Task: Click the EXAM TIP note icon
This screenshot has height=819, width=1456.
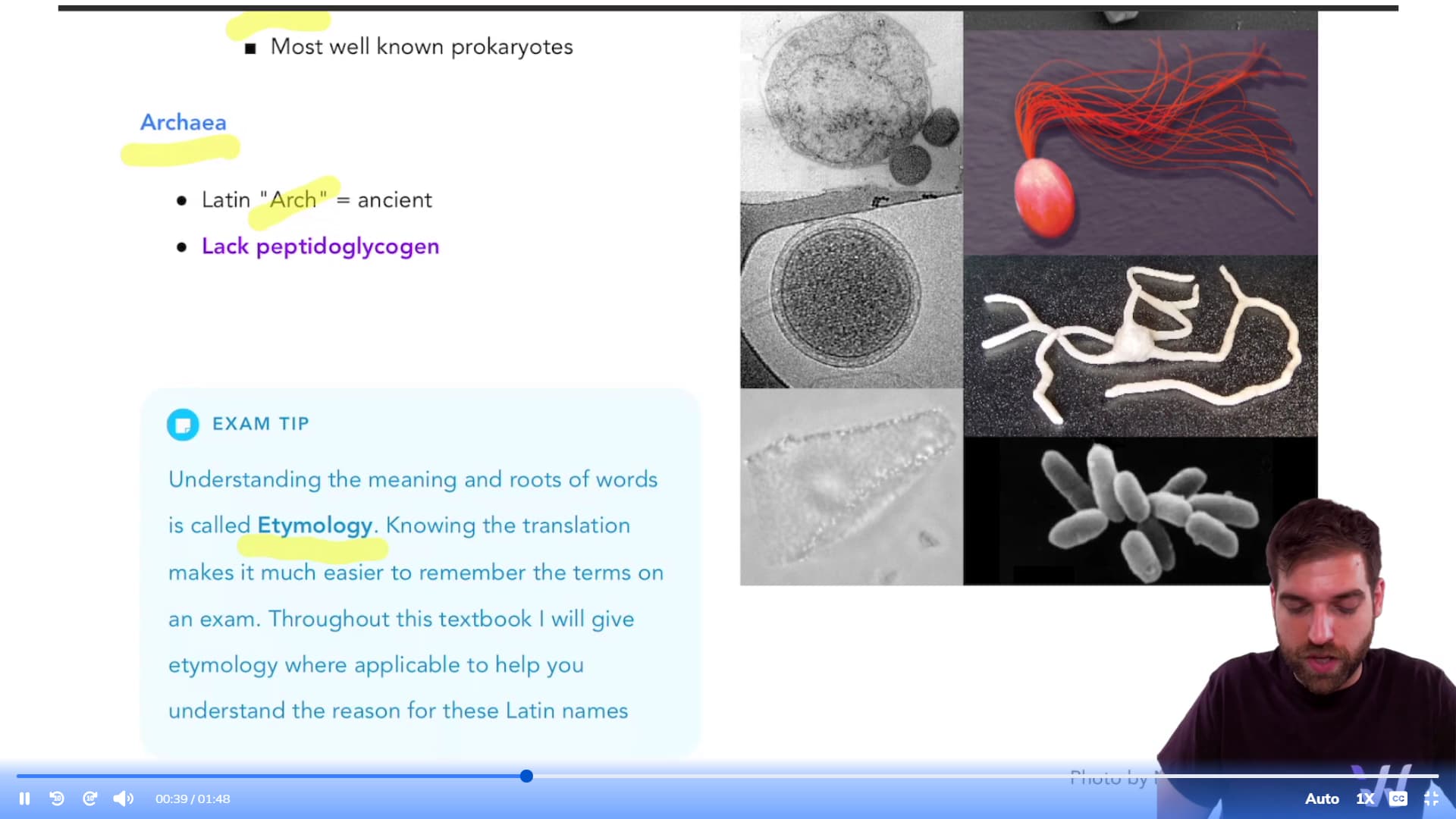Action: [x=183, y=425]
